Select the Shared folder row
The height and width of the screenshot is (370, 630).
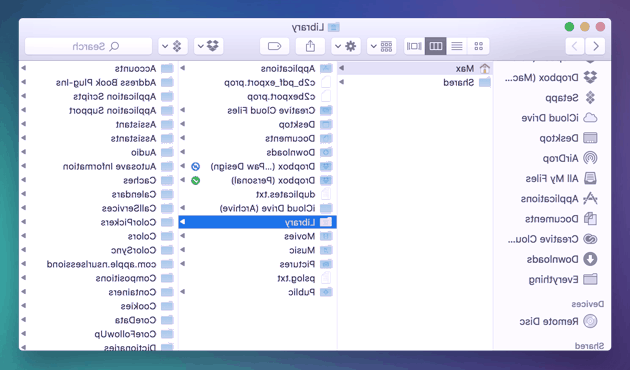click(415, 82)
